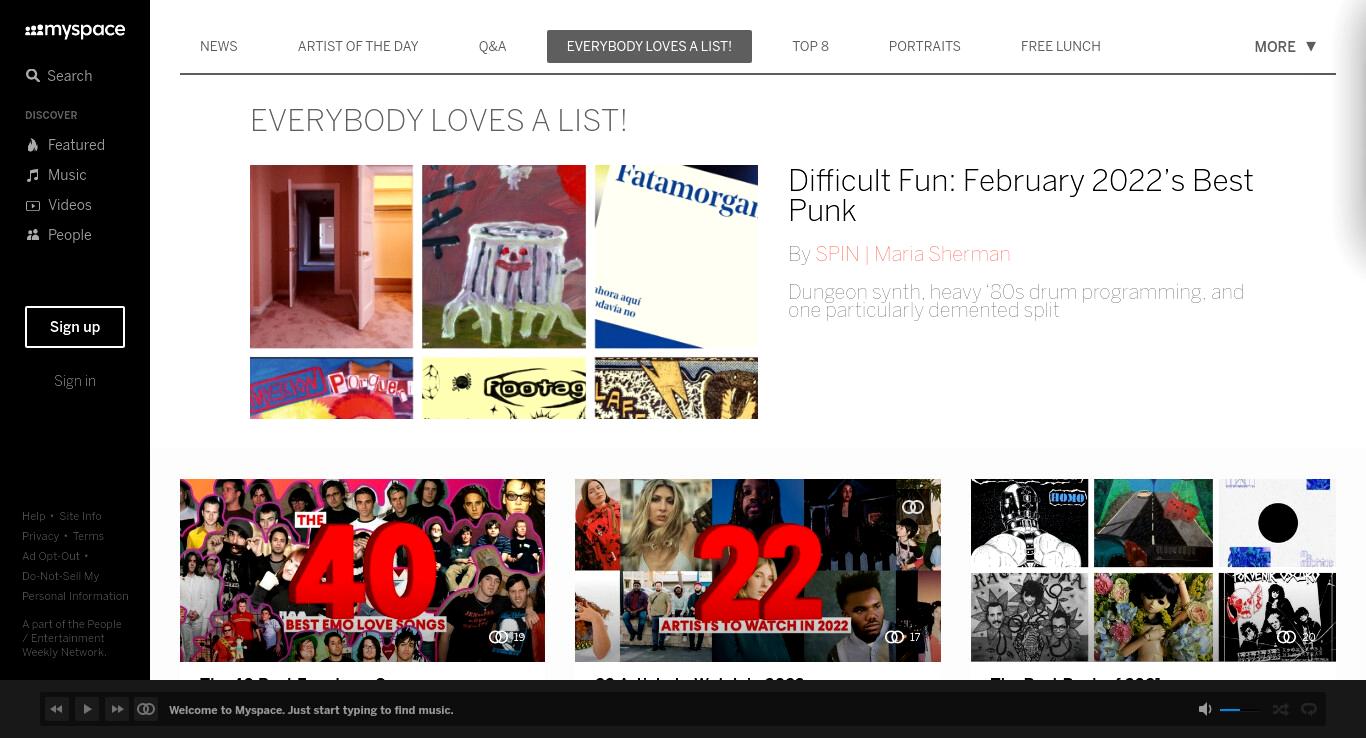Open the Artist of the Day tab
1366x738 pixels.
click(x=358, y=46)
